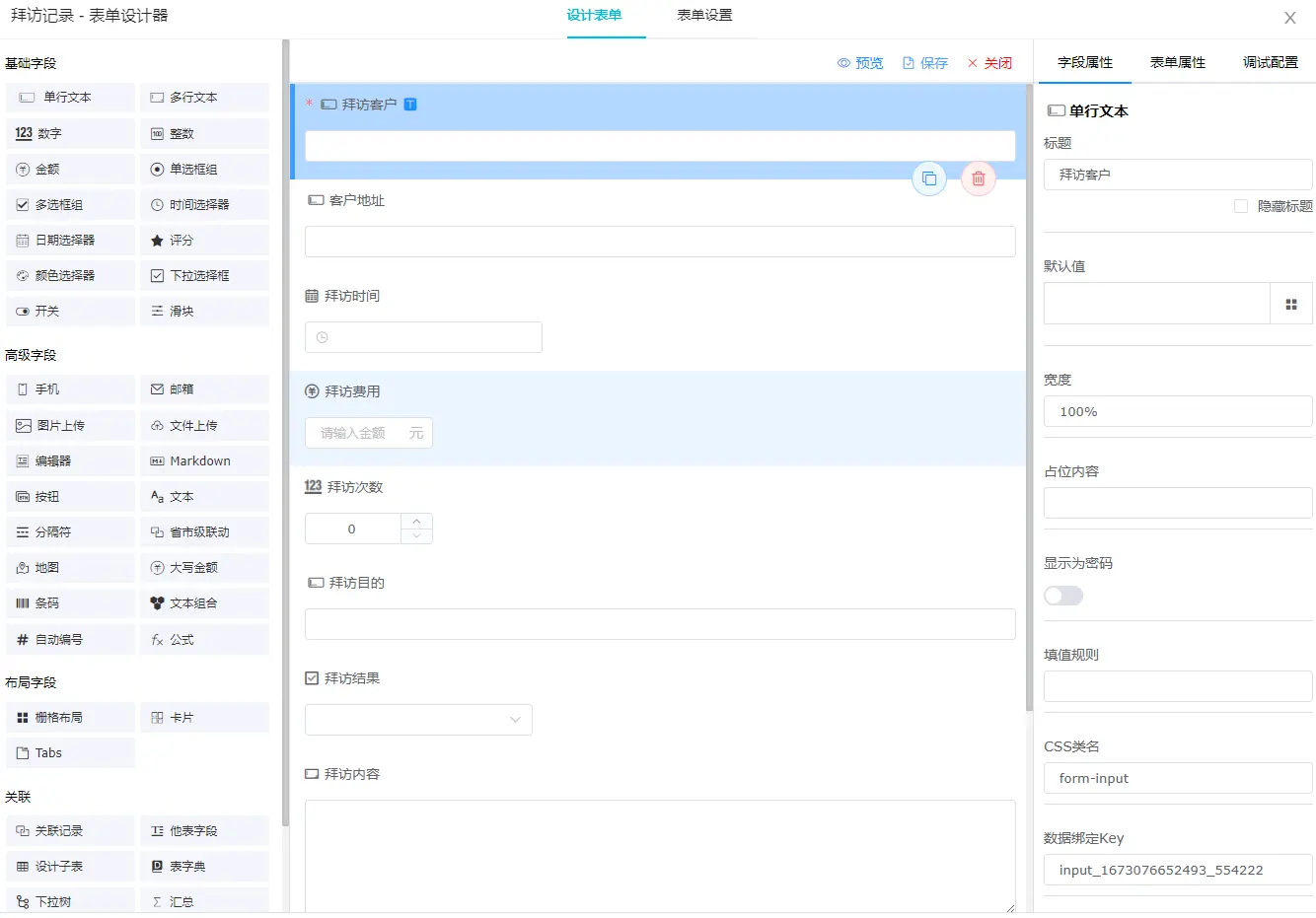Switch to the 表单设置 tab
The width and height of the screenshot is (1316, 918).
(x=704, y=15)
